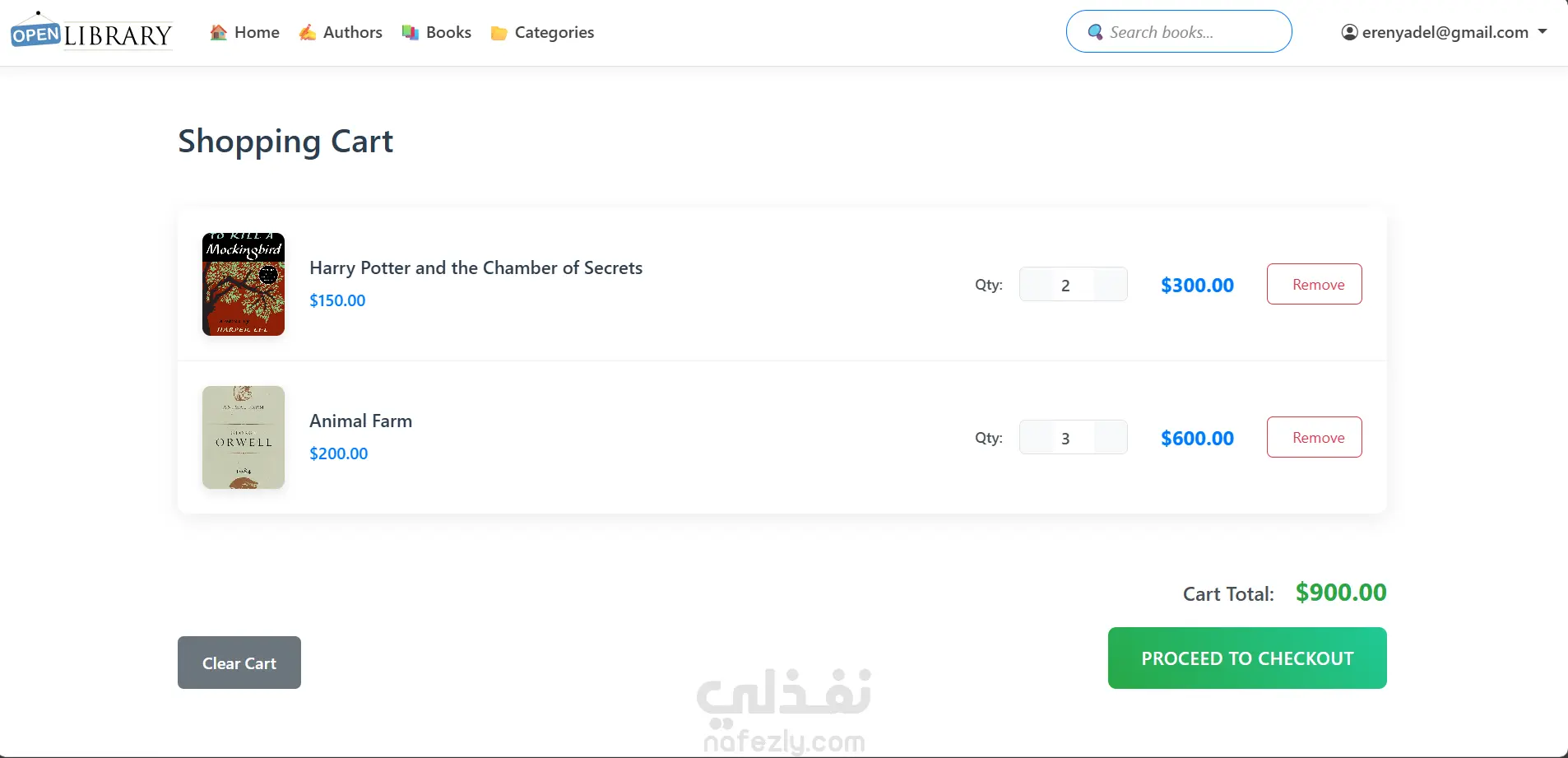Viewport: 1568px width, 758px height.
Task: Open the Animal Farm cover thumbnail
Action: click(244, 437)
